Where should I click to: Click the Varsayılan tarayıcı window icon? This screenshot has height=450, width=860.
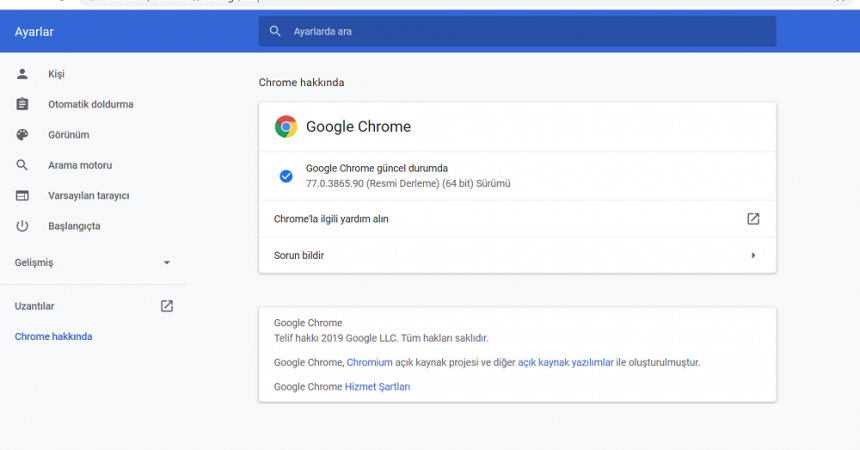click(x=22, y=195)
